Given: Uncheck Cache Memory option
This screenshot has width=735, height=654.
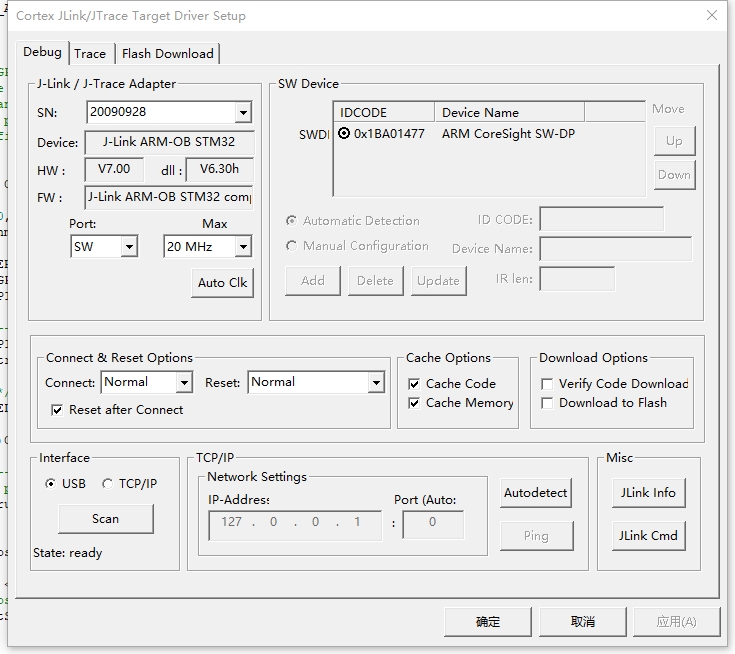Looking at the screenshot, I should point(414,403).
